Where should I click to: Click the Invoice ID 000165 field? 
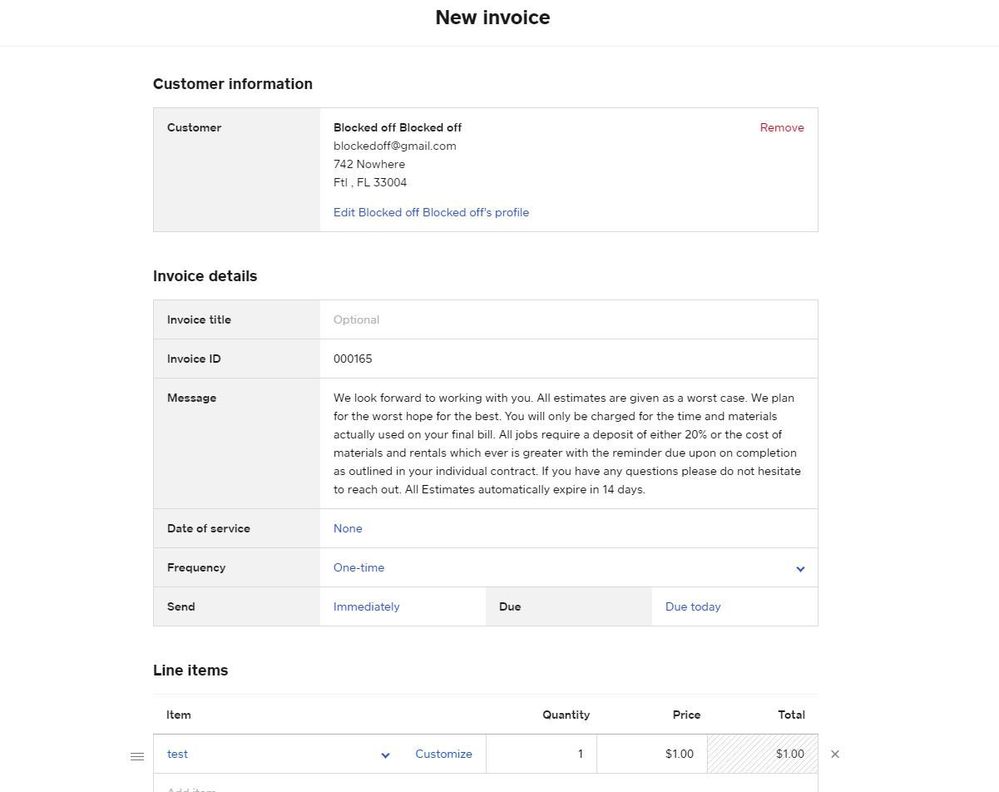568,359
